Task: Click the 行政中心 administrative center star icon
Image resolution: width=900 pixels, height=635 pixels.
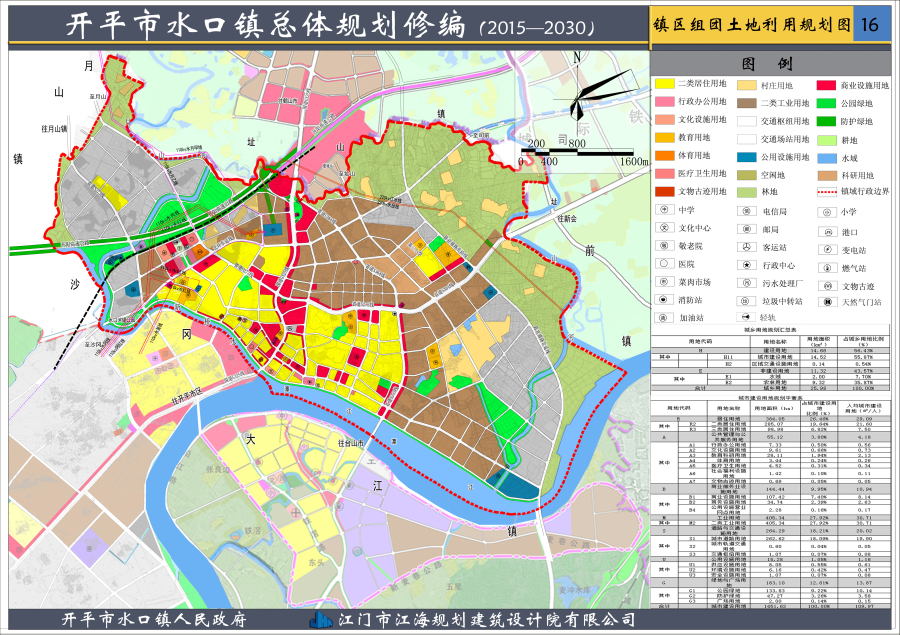Action: click(x=746, y=263)
